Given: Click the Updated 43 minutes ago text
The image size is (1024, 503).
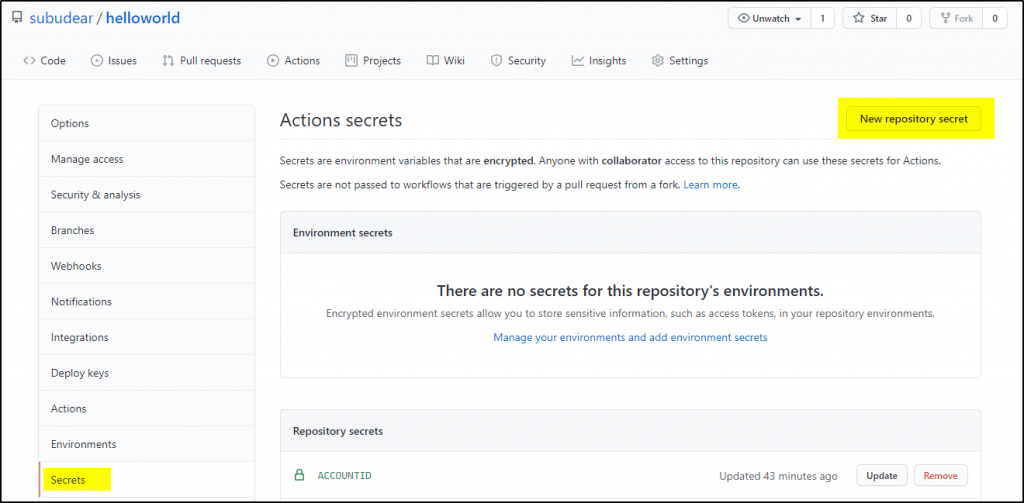Looking at the screenshot, I should pos(778,476).
